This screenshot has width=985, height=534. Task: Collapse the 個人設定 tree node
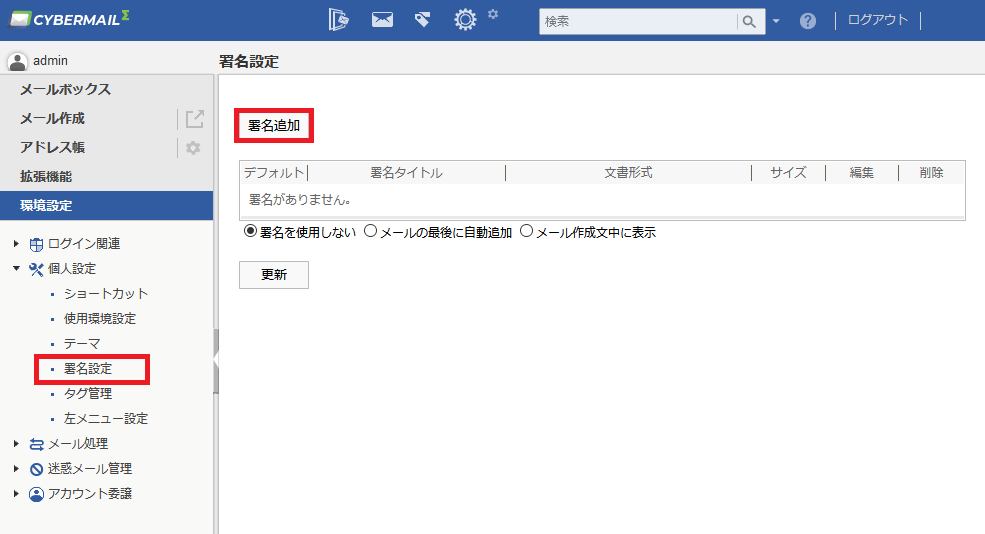tap(16, 269)
